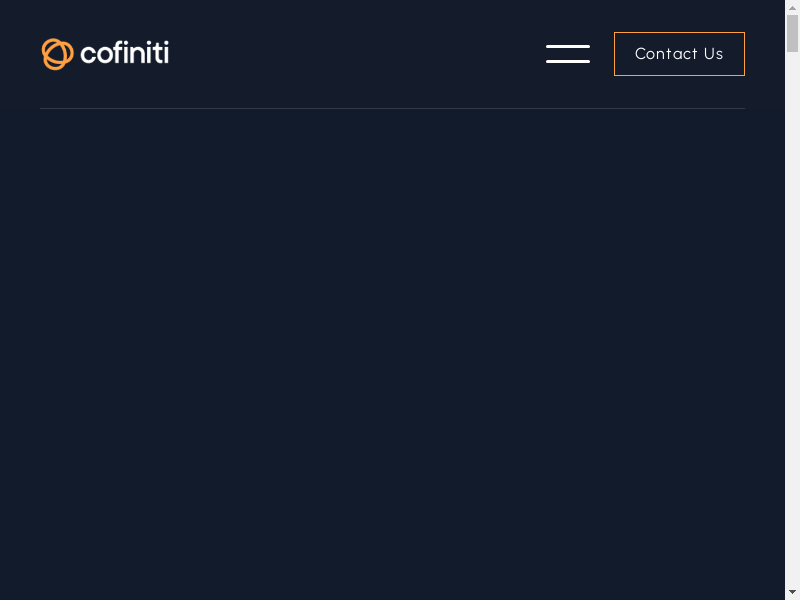
Task: Open contact page from header button
Action: click(x=679, y=54)
